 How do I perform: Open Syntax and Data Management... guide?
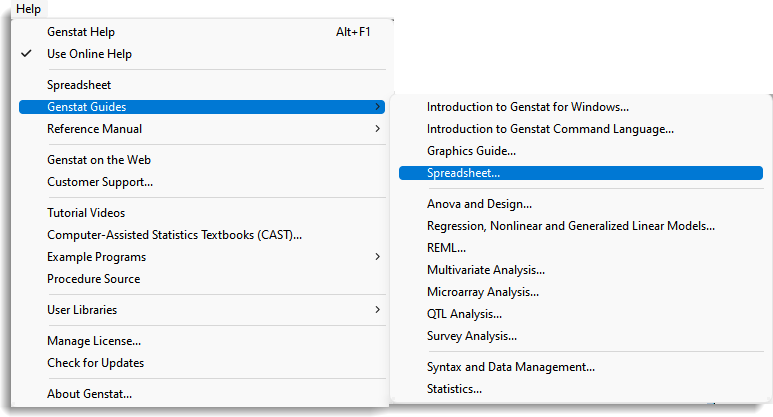[x=581, y=367]
